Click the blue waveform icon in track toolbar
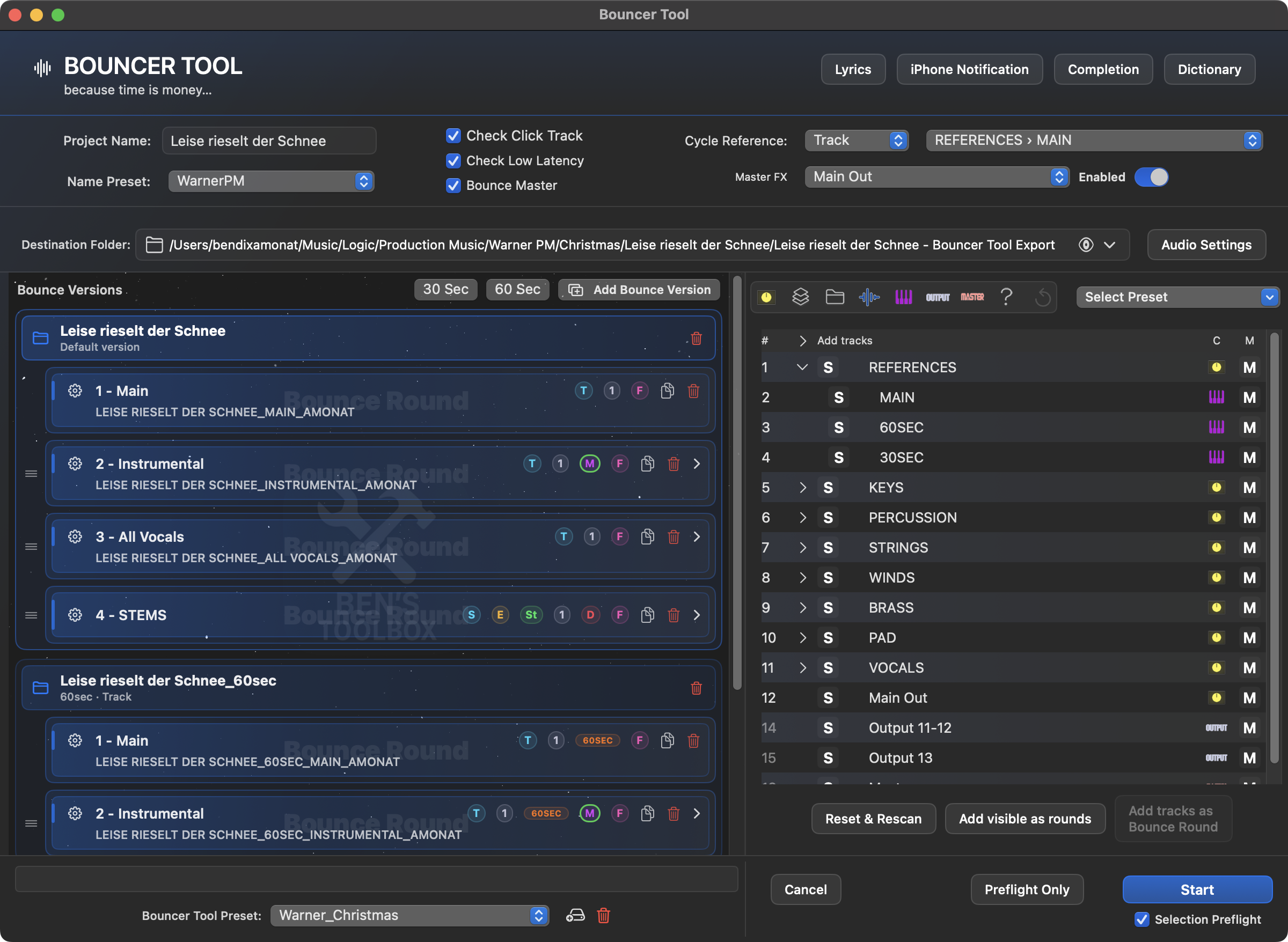 pos(869,297)
